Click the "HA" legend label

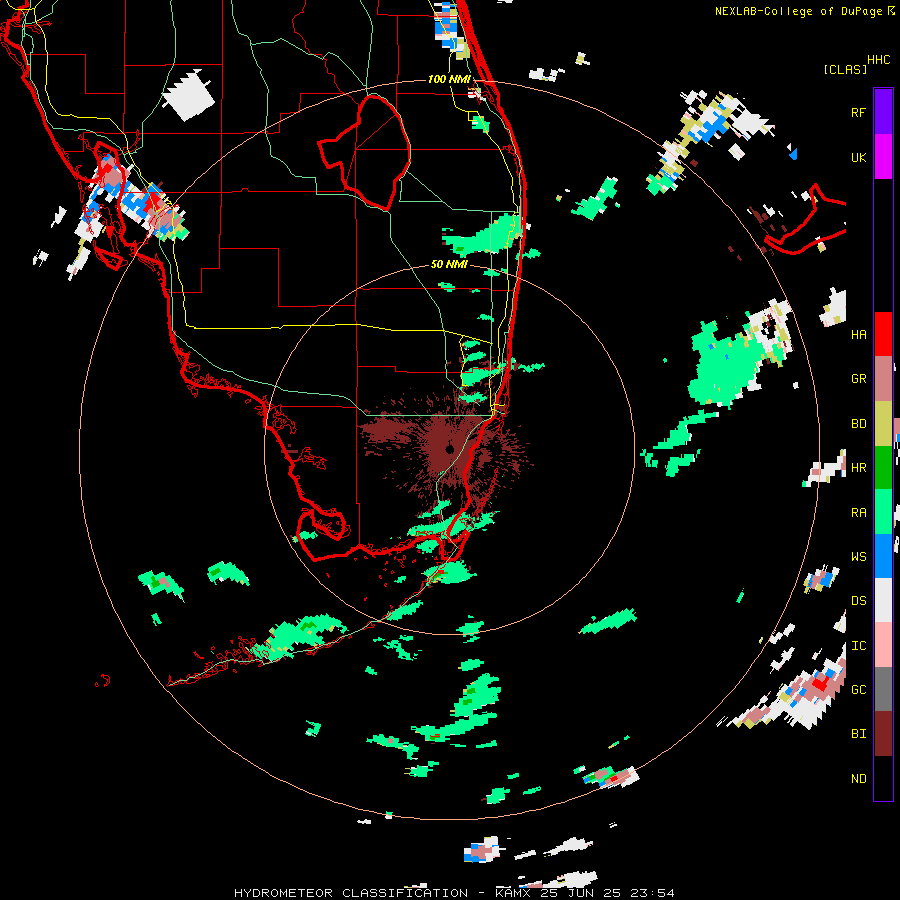click(858, 335)
